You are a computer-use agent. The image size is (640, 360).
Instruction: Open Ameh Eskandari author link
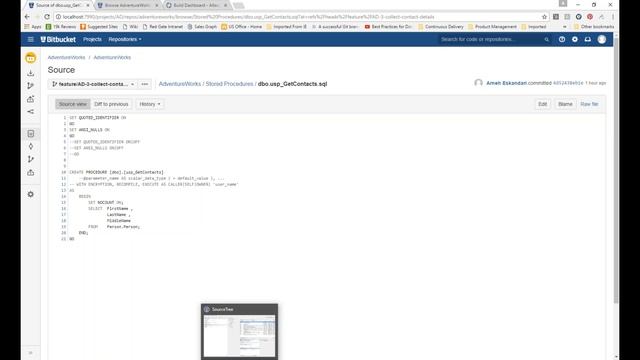click(x=506, y=83)
